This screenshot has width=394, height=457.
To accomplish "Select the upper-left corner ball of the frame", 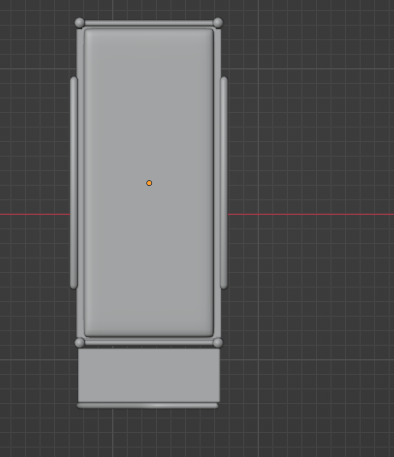I will [80, 23].
